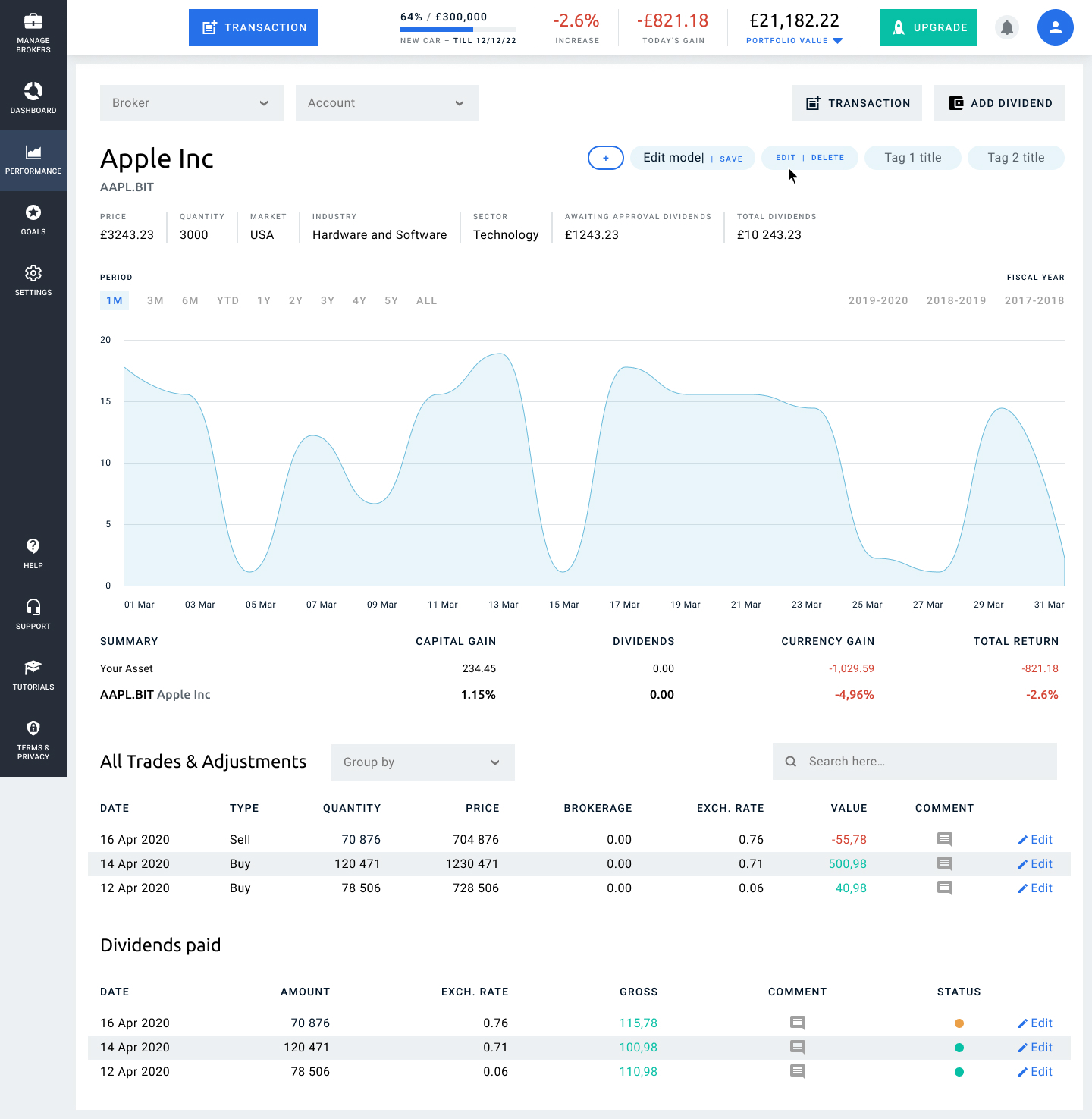
Task: Select Tag 2 title pill
Action: point(1016,158)
